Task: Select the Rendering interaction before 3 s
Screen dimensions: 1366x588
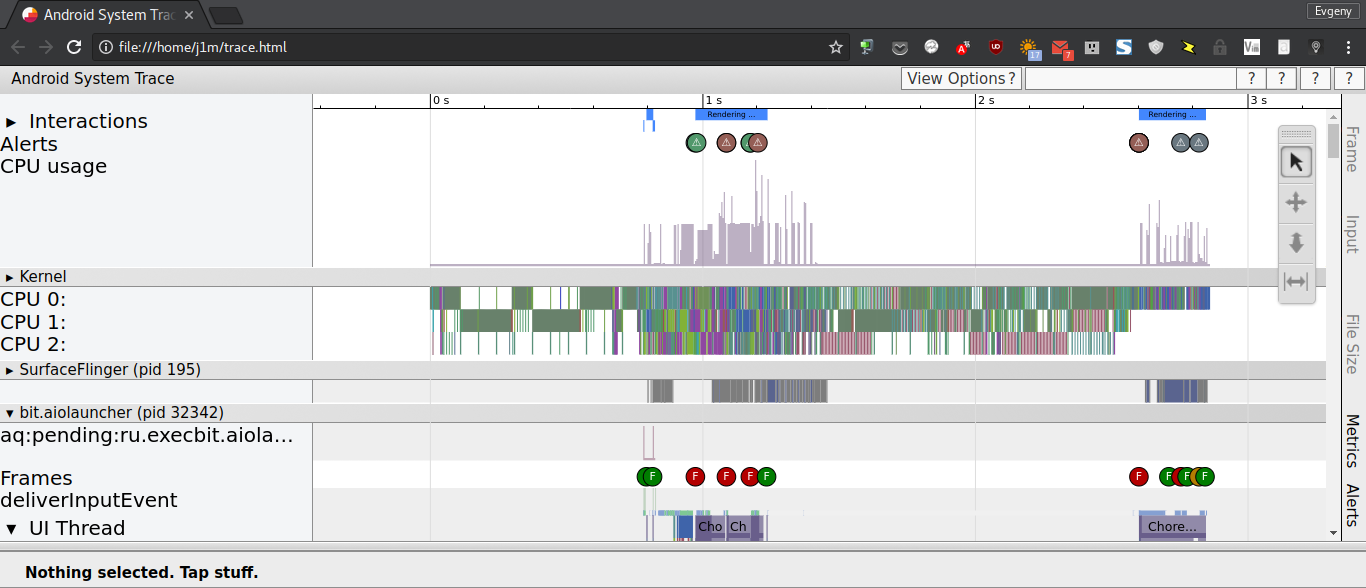Action: [1172, 114]
